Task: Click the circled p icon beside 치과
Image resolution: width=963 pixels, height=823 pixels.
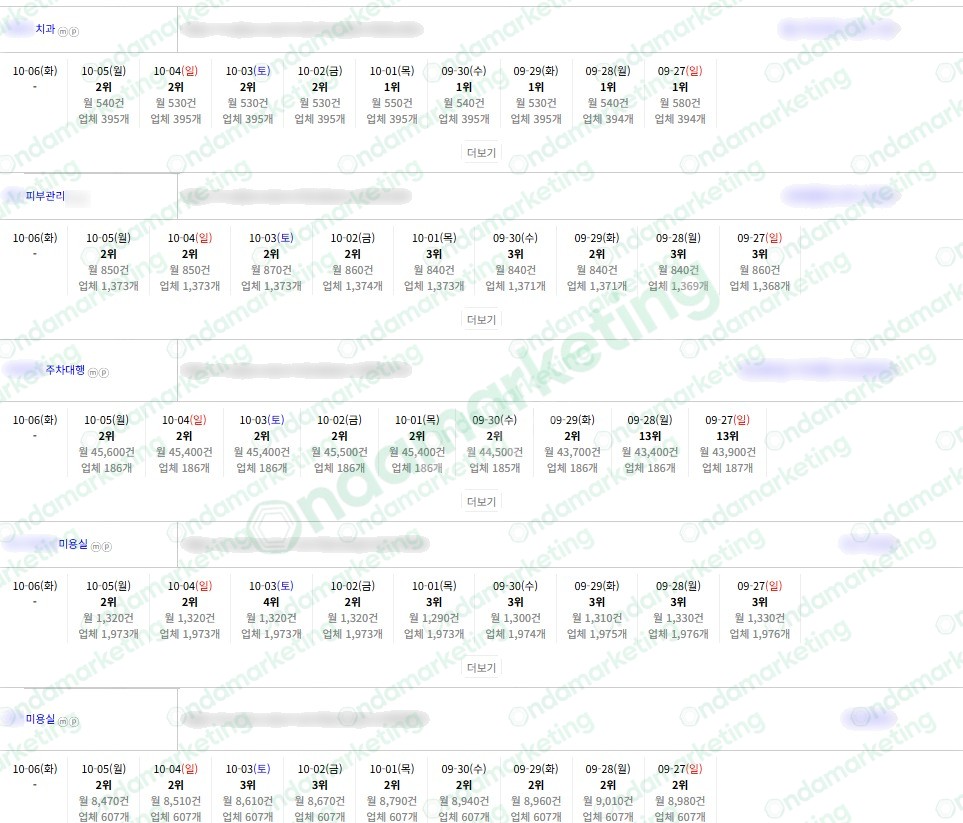Action: pos(74,31)
